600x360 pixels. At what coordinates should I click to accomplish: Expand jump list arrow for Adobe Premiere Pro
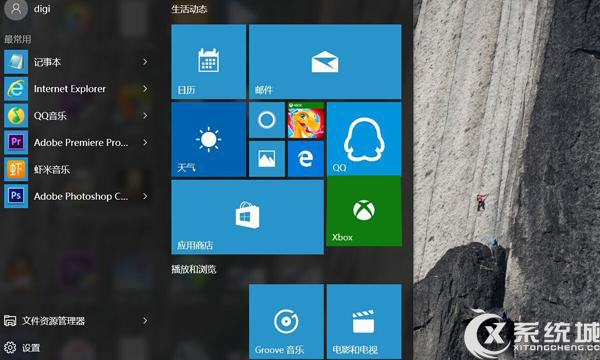tap(145, 142)
